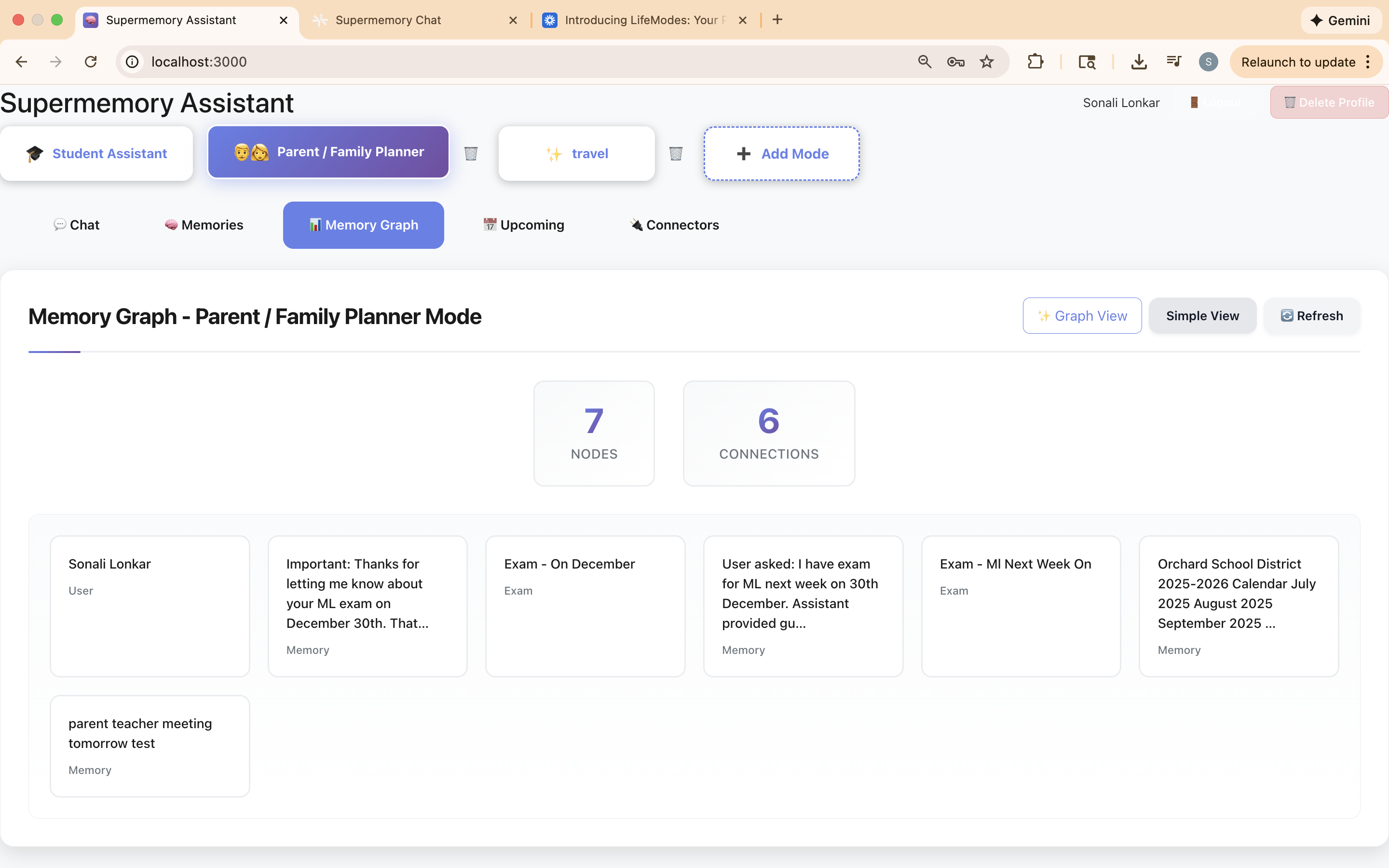Open the S profile avatar menu
Image resolution: width=1389 pixels, height=868 pixels.
point(1208,61)
